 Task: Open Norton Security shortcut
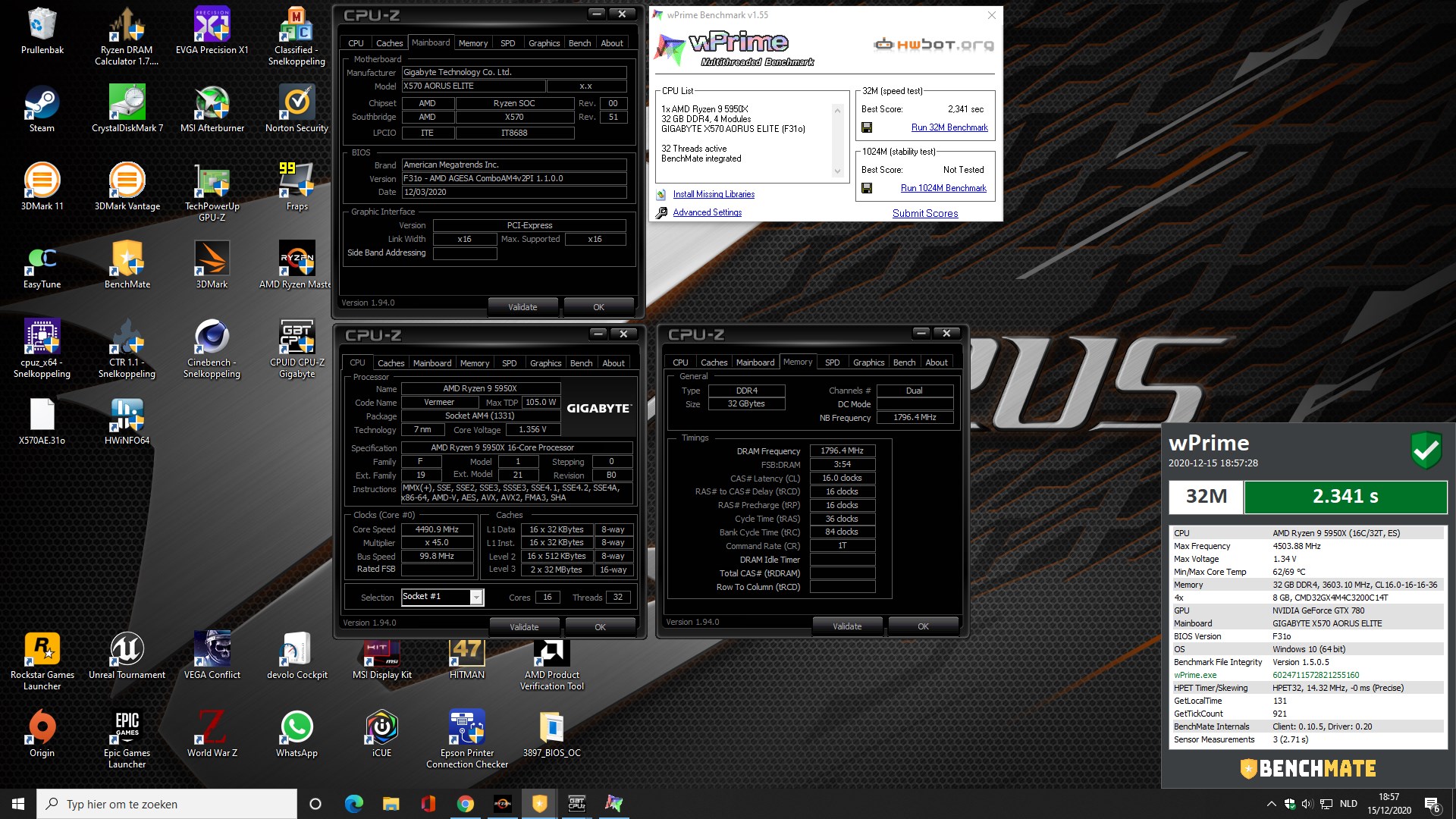(x=297, y=109)
